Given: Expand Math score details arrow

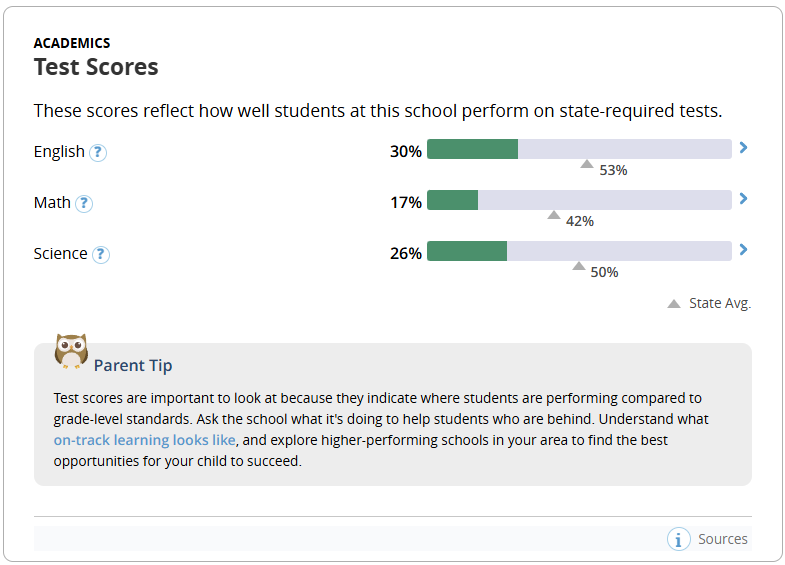Looking at the screenshot, I should [743, 199].
